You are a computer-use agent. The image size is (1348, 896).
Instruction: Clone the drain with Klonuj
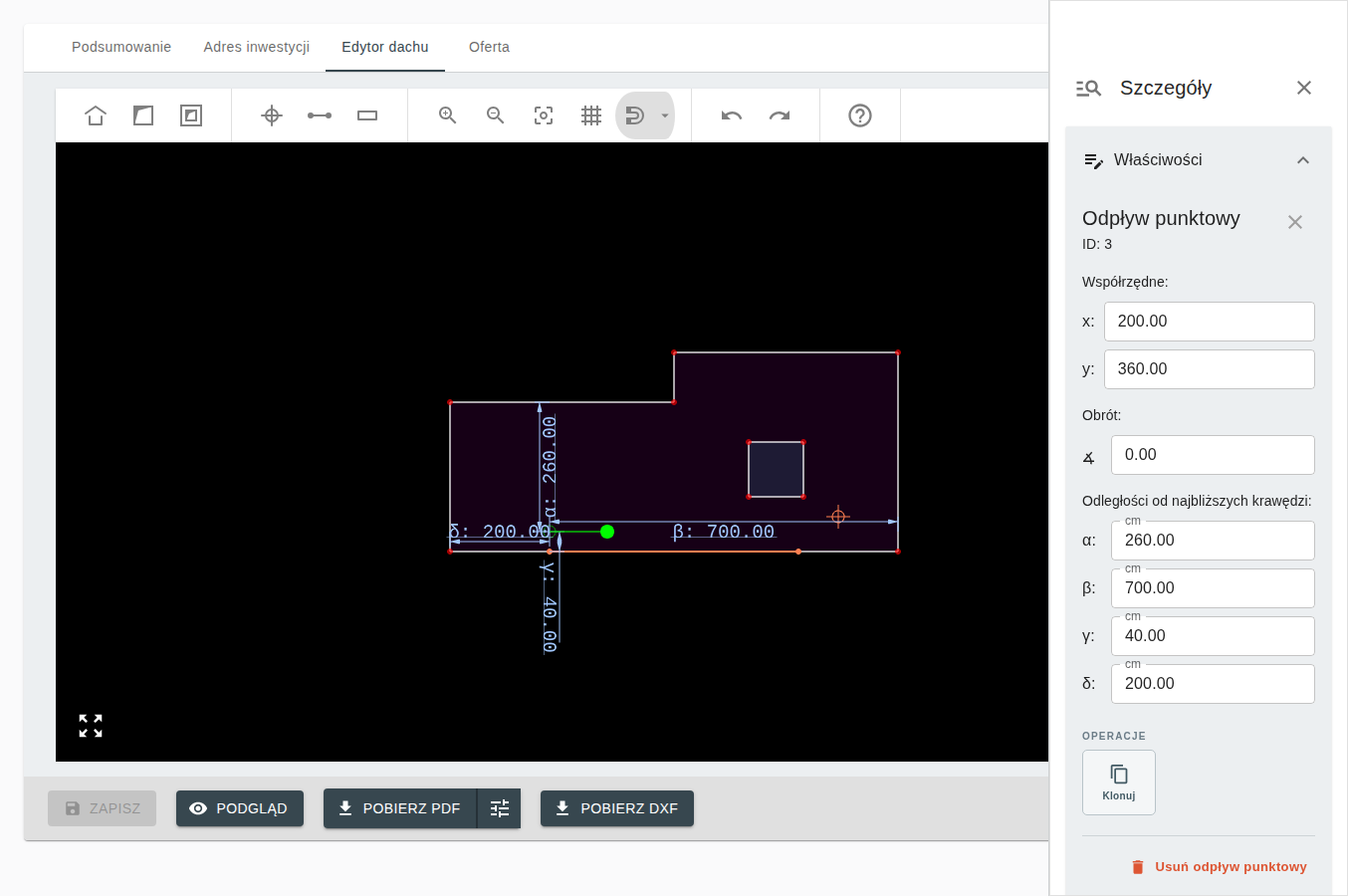tap(1119, 783)
